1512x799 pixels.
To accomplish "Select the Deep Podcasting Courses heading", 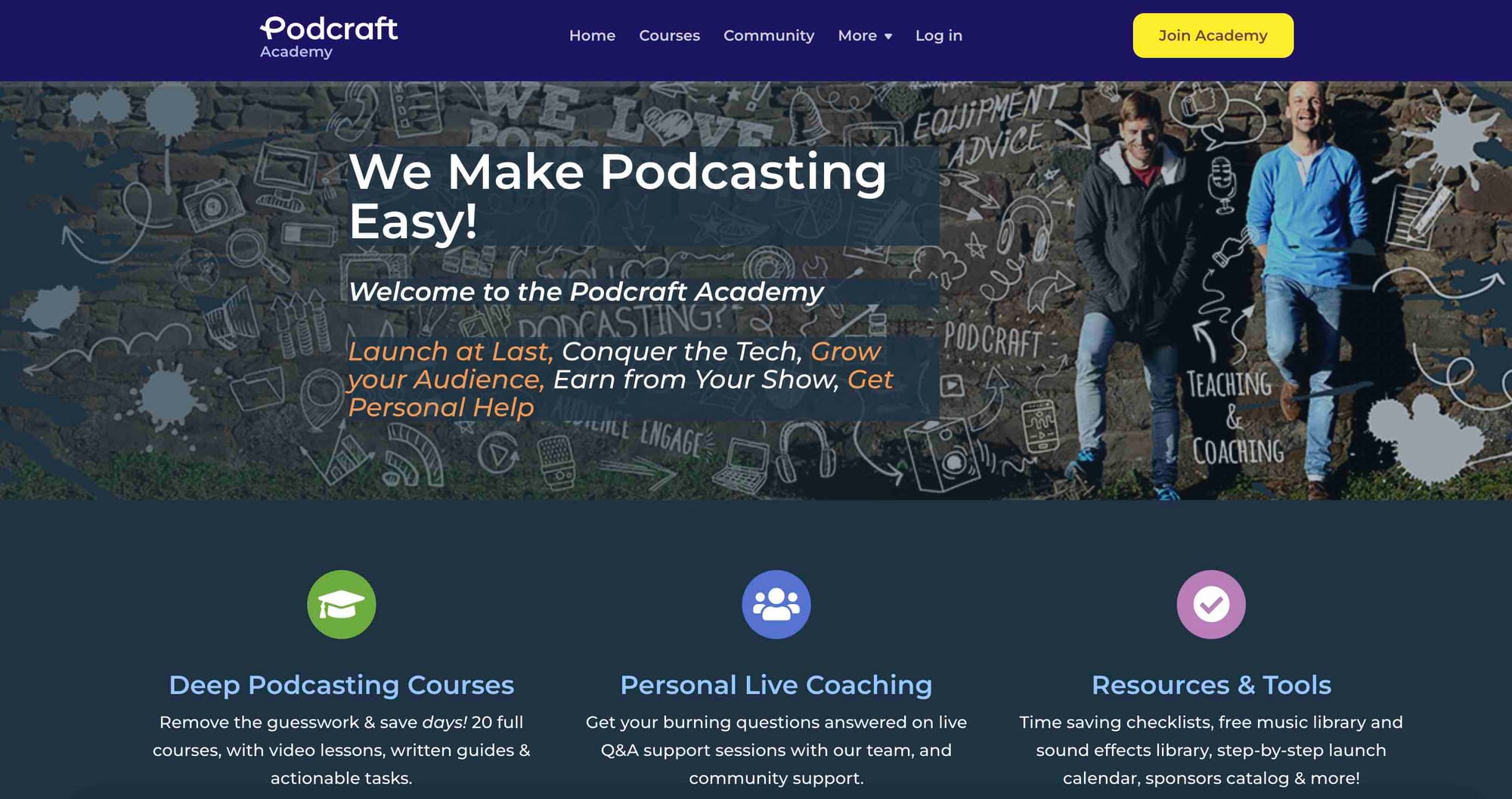I will 341,684.
